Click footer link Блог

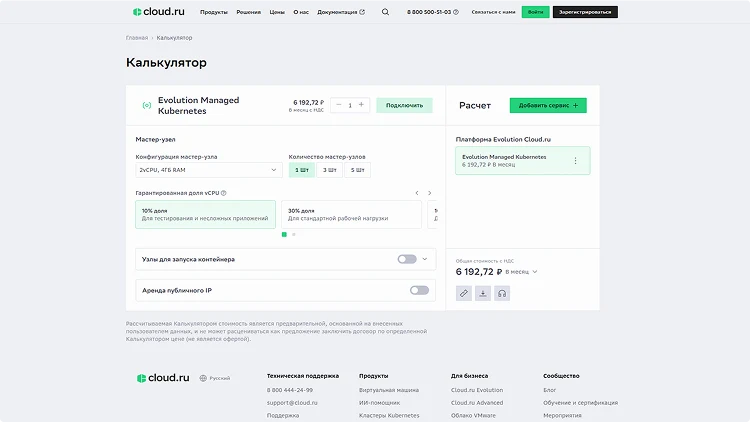click(x=550, y=390)
